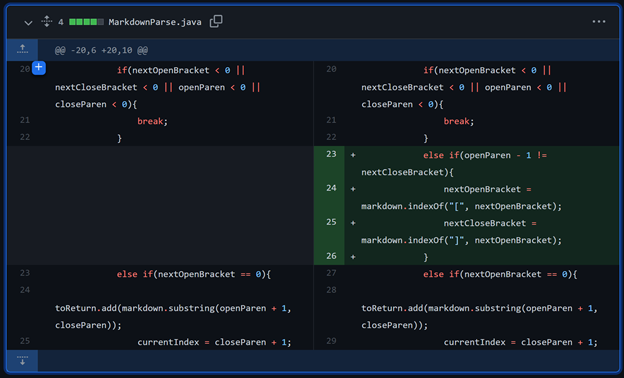The width and height of the screenshot is (624, 378).
Task: Select right line number 21
Action: [x=331, y=120]
